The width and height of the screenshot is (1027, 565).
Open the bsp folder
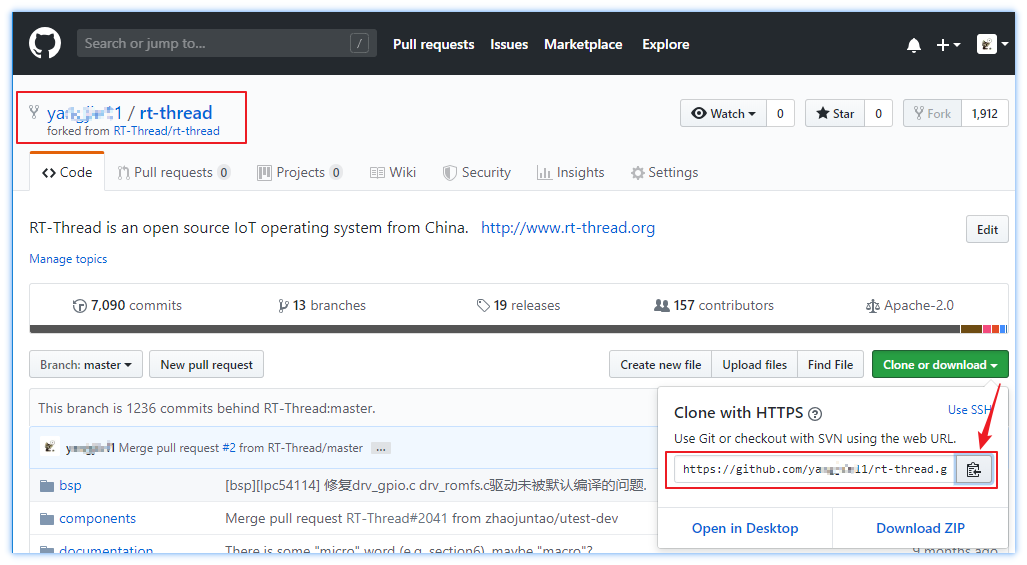70,485
